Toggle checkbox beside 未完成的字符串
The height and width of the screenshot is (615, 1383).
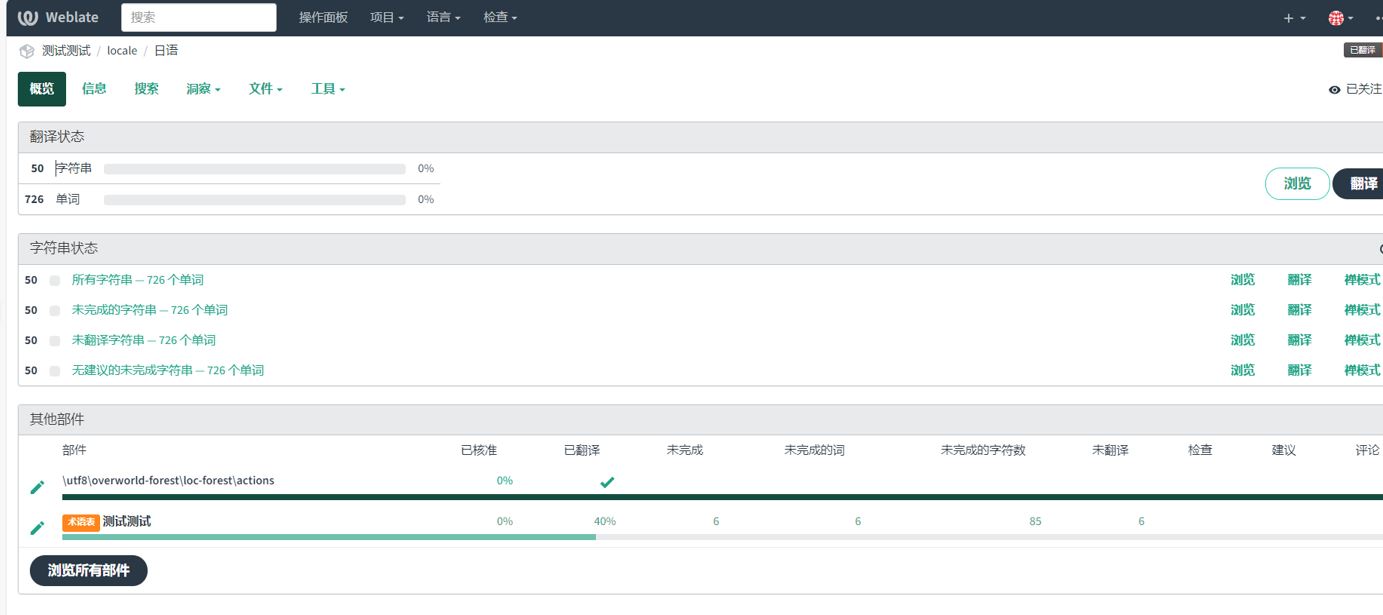tap(55, 311)
